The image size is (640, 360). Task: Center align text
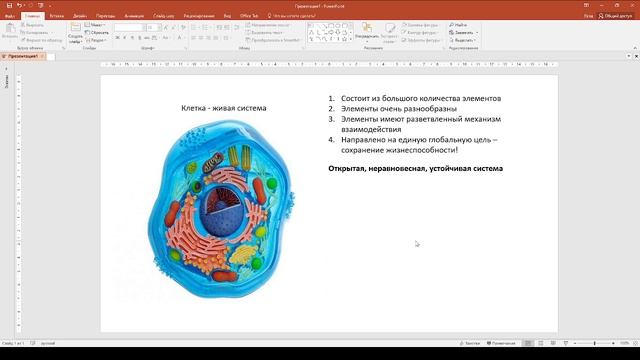pyautogui.click(x=201, y=38)
